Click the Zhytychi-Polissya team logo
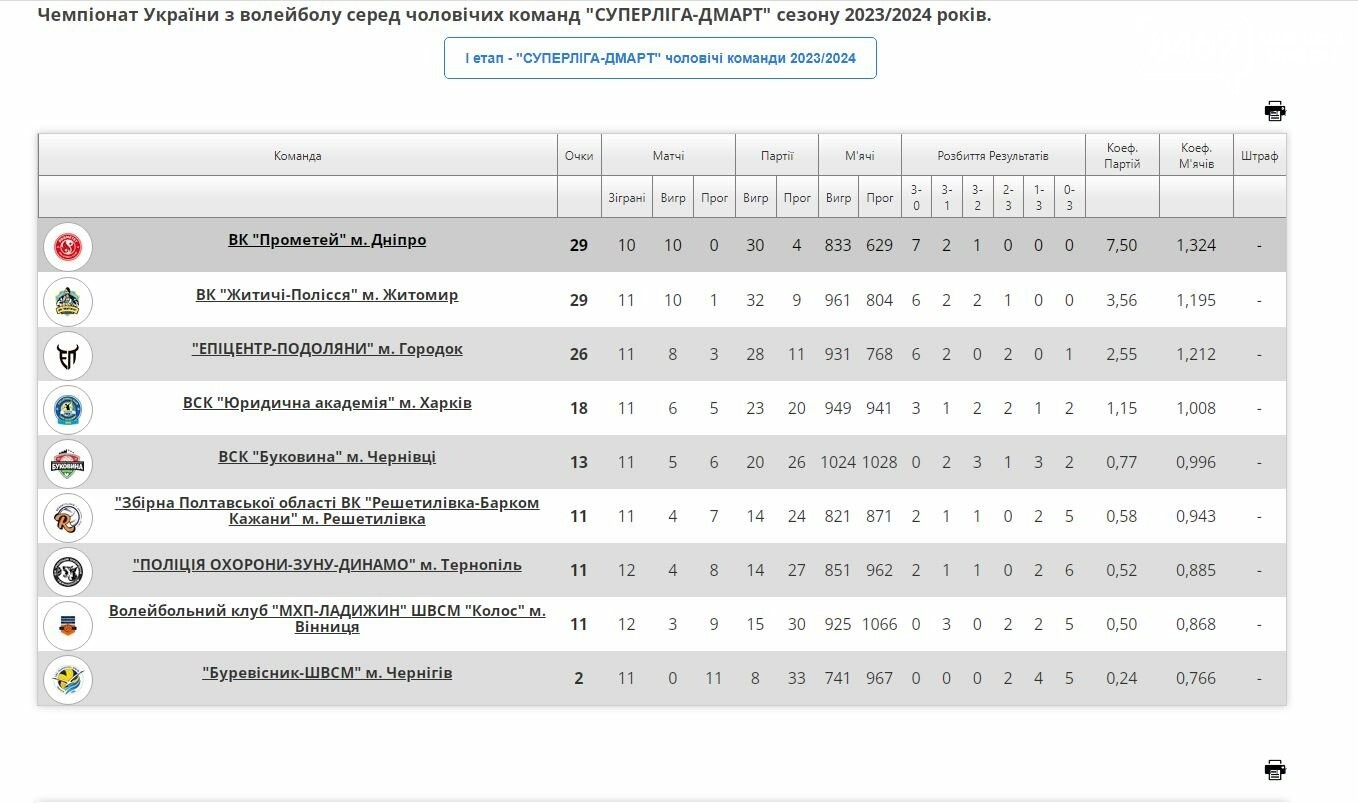Image resolution: width=1358 pixels, height=803 pixels. pos(68,301)
